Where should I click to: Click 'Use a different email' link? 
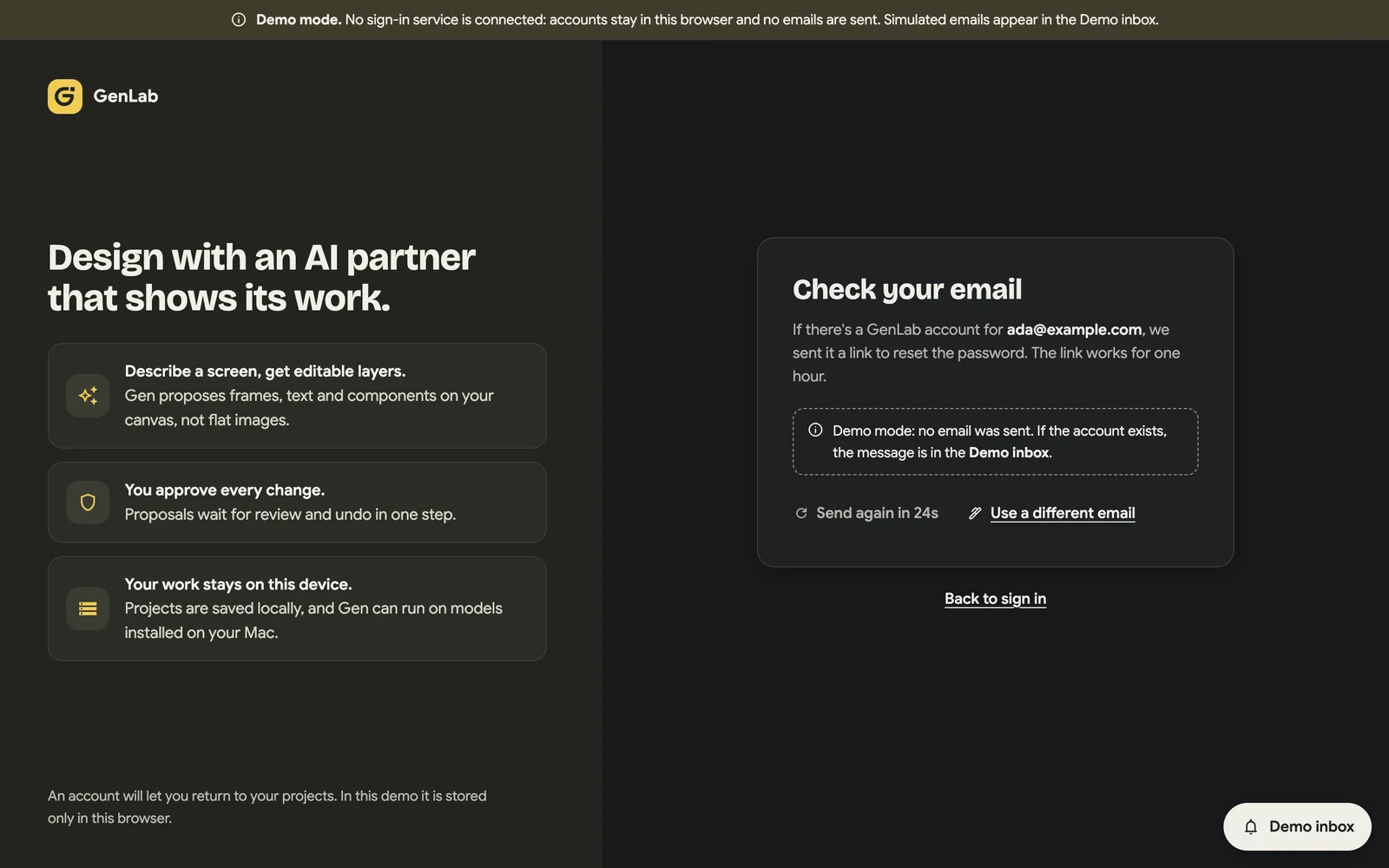coord(1063,513)
